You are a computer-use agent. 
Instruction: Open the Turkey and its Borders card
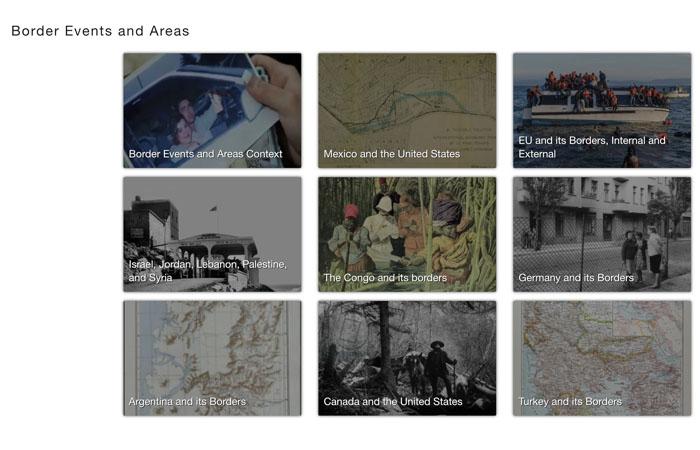(602, 358)
